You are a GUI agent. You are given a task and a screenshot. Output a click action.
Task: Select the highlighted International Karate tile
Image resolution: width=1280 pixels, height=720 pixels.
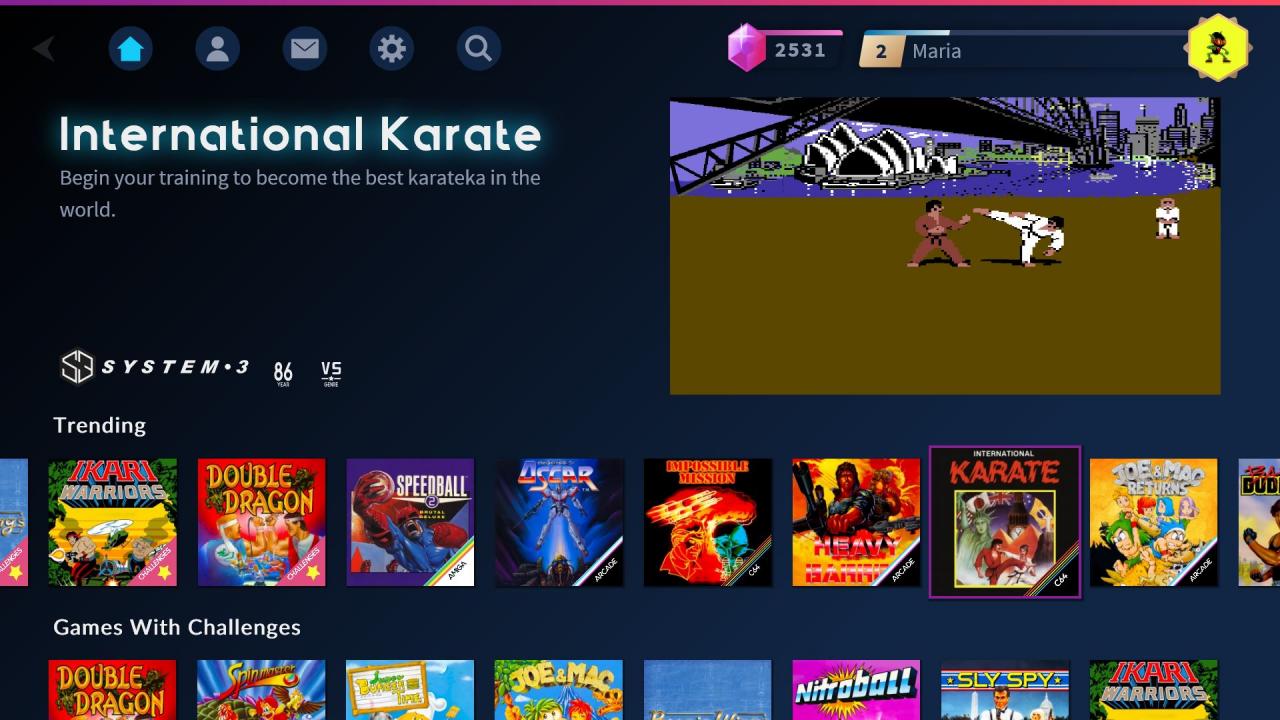(x=1005, y=522)
